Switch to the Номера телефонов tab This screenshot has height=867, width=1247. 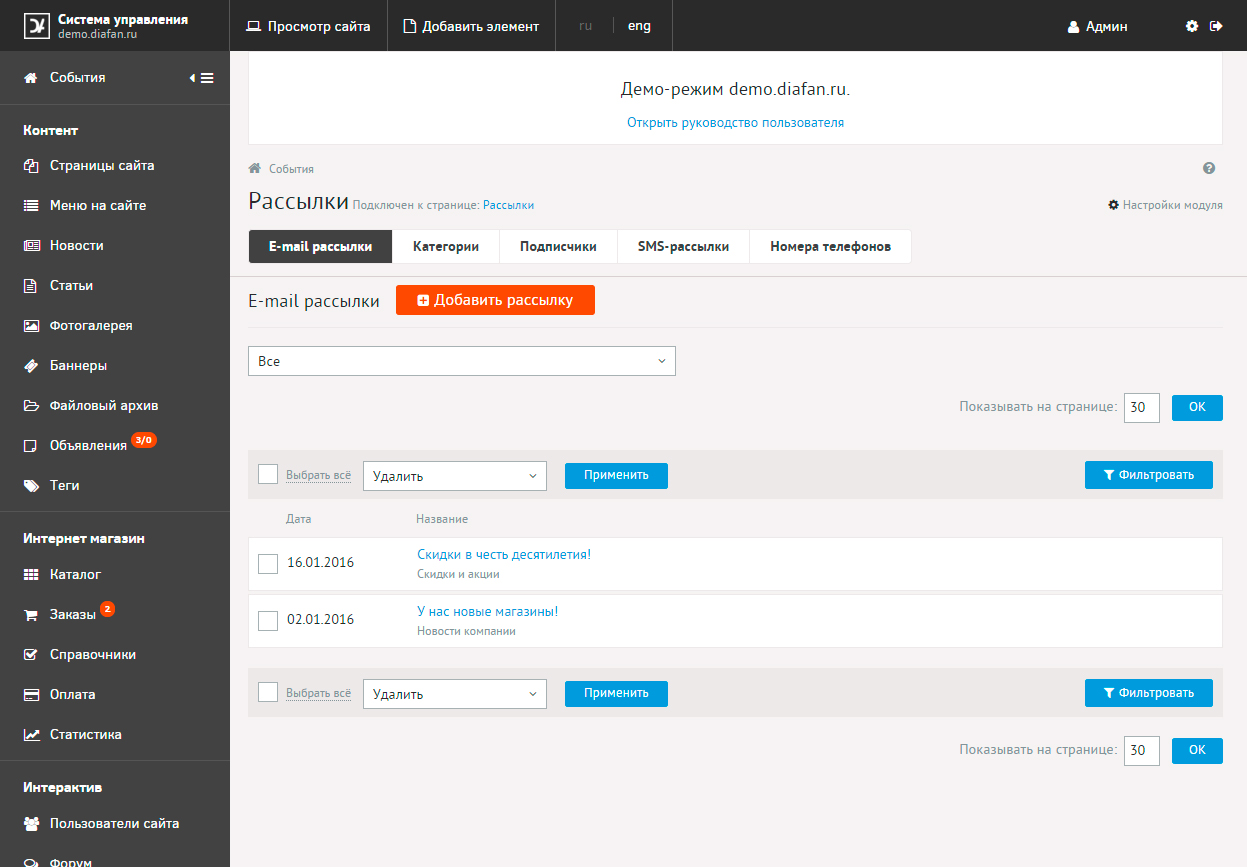(x=830, y=246)
